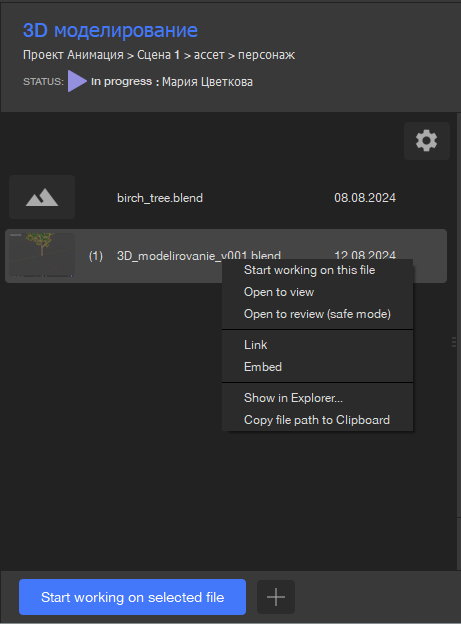Select the birch_tree.blend file row

pos(226,197)
